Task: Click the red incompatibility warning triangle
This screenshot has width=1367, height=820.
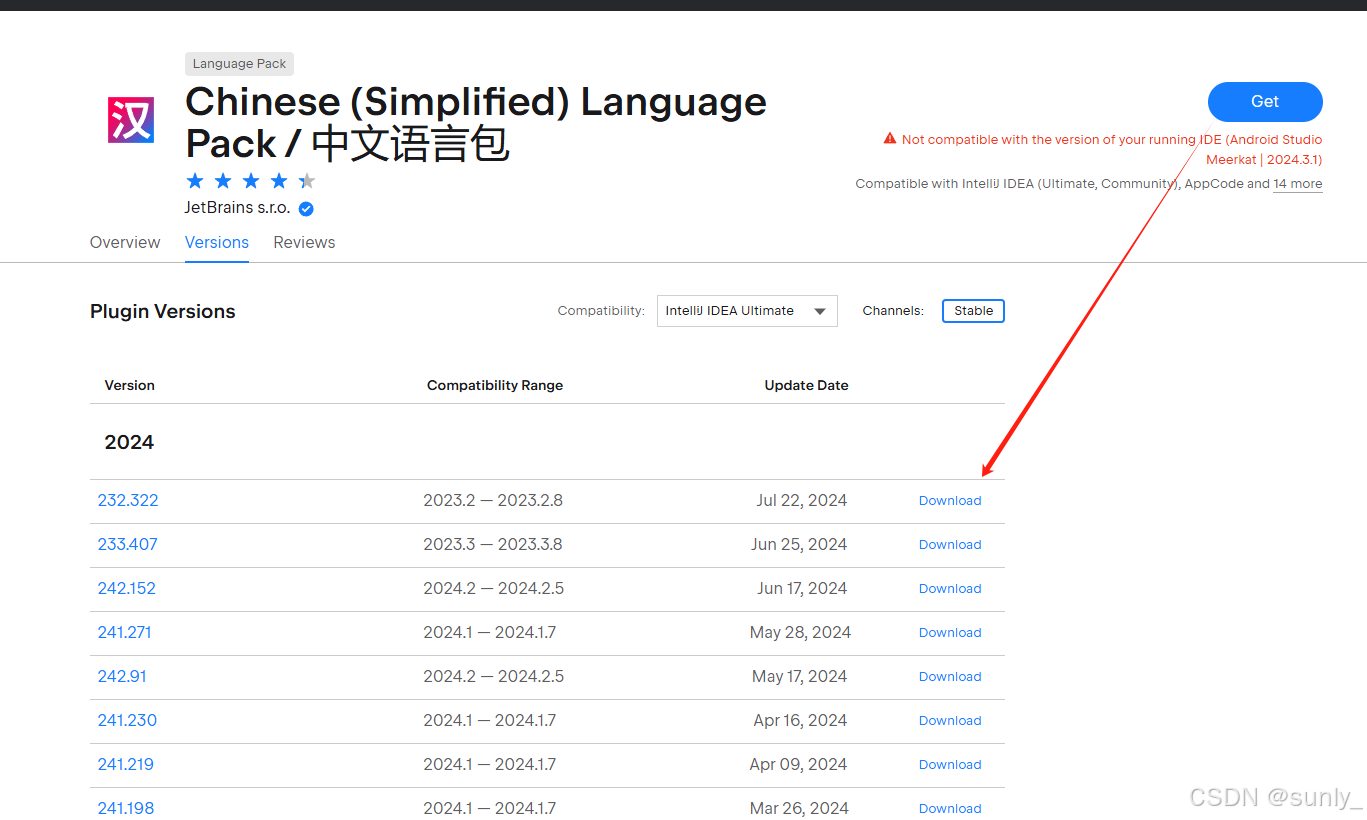Action: pos(890,139)
